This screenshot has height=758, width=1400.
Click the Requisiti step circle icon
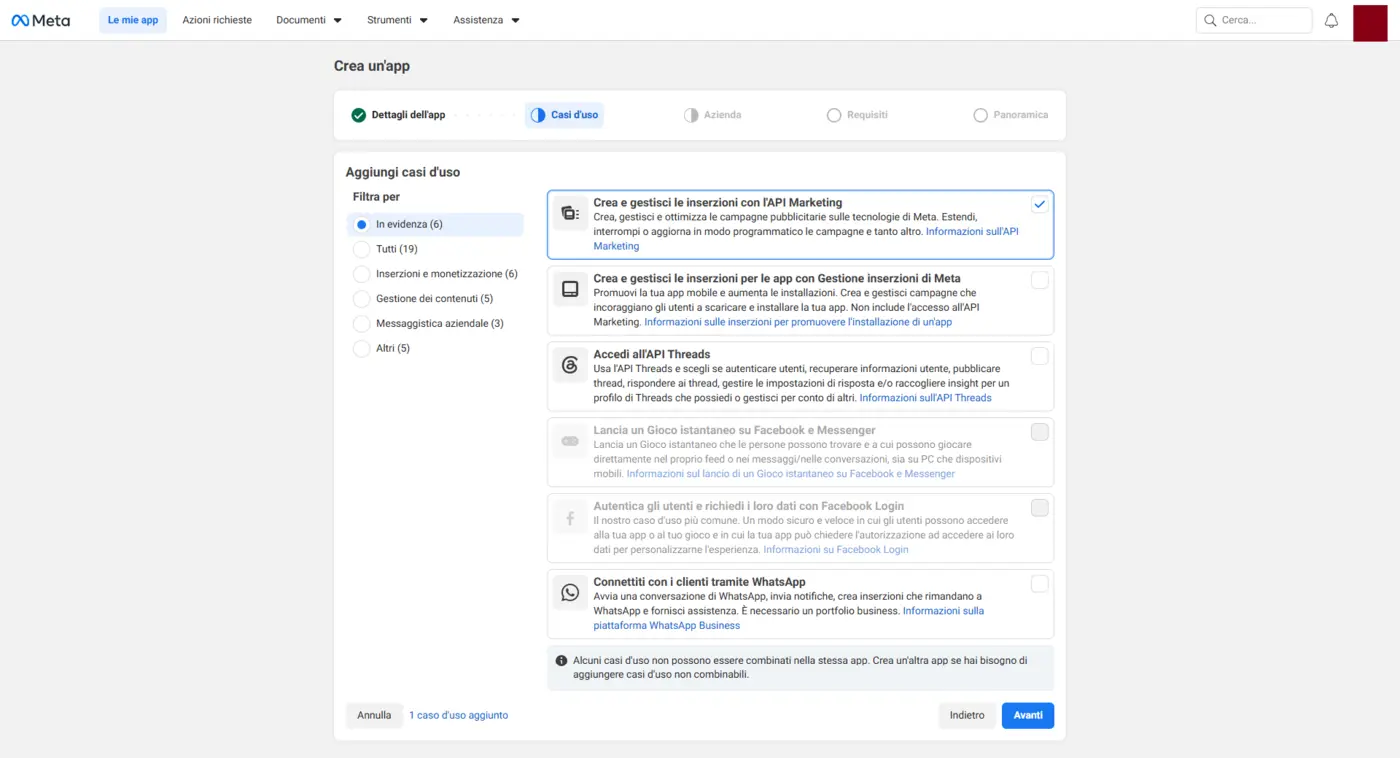(834, 115)
